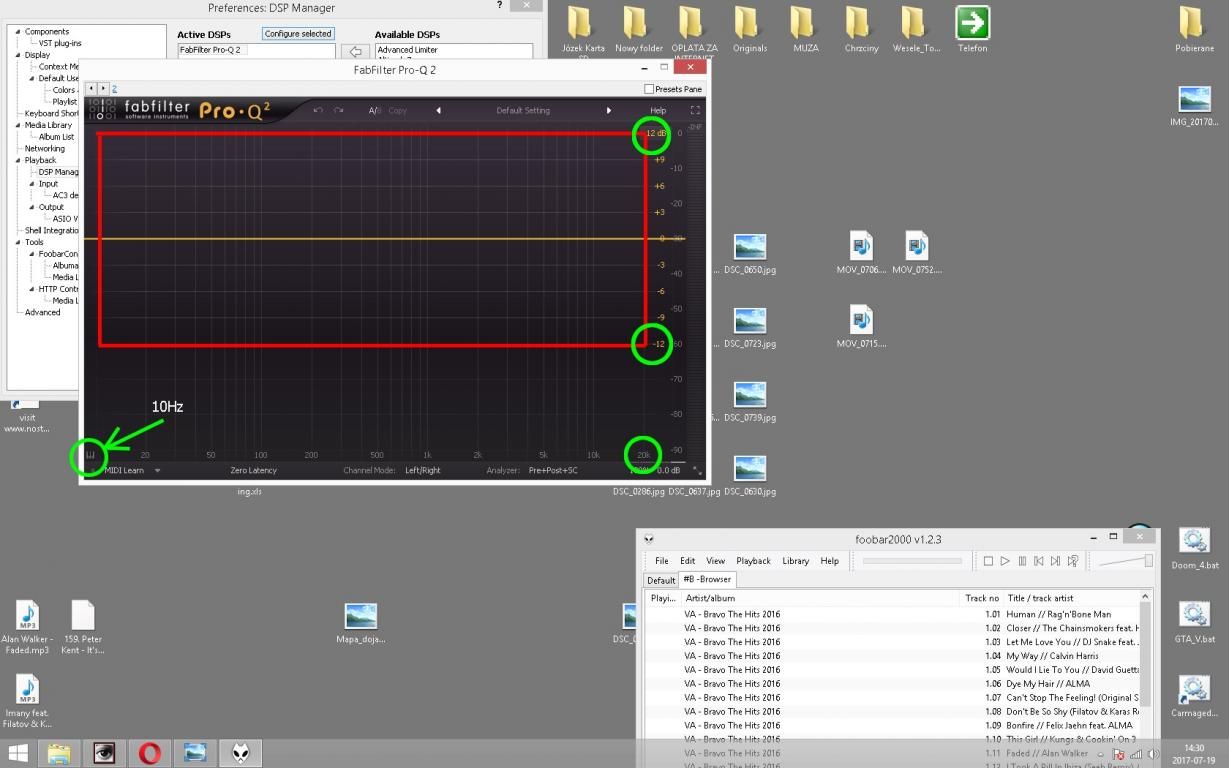The image size is (1229, 768).
Task: Open the Playback menu in foobar2000
Action: click(x=753, y=561)
